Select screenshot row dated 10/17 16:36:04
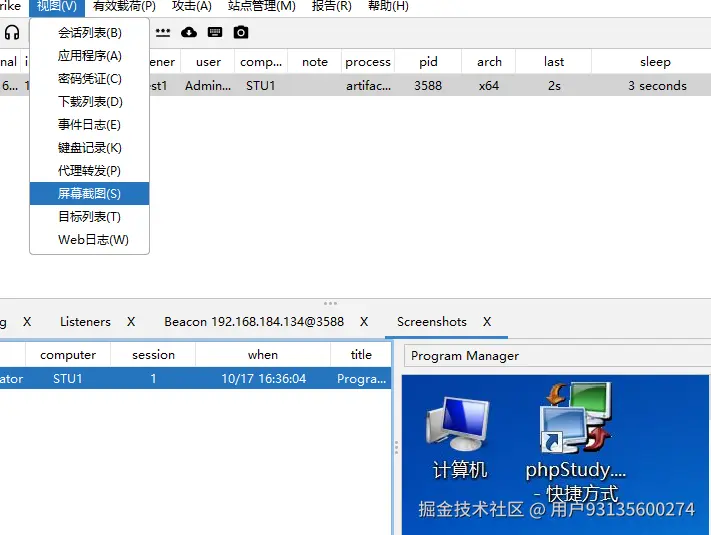This screenshot has width=711, height=535. (x=195, y=378)
